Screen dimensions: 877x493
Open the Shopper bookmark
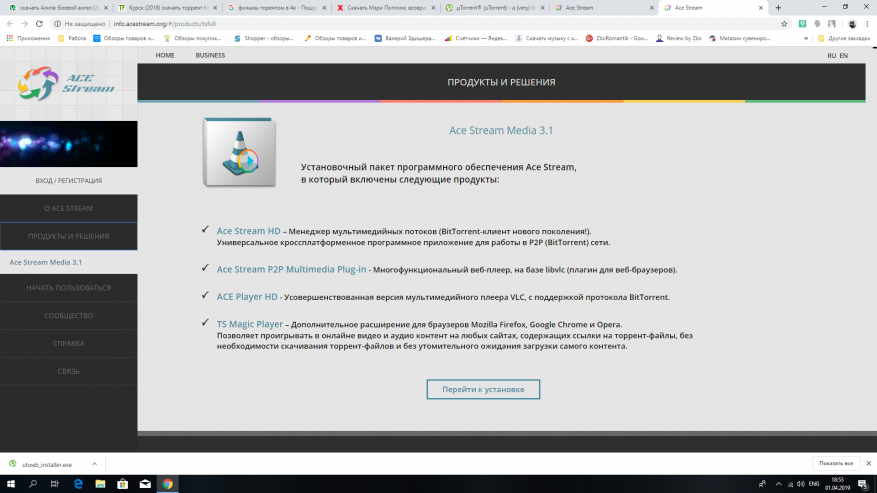click(263, 38)
